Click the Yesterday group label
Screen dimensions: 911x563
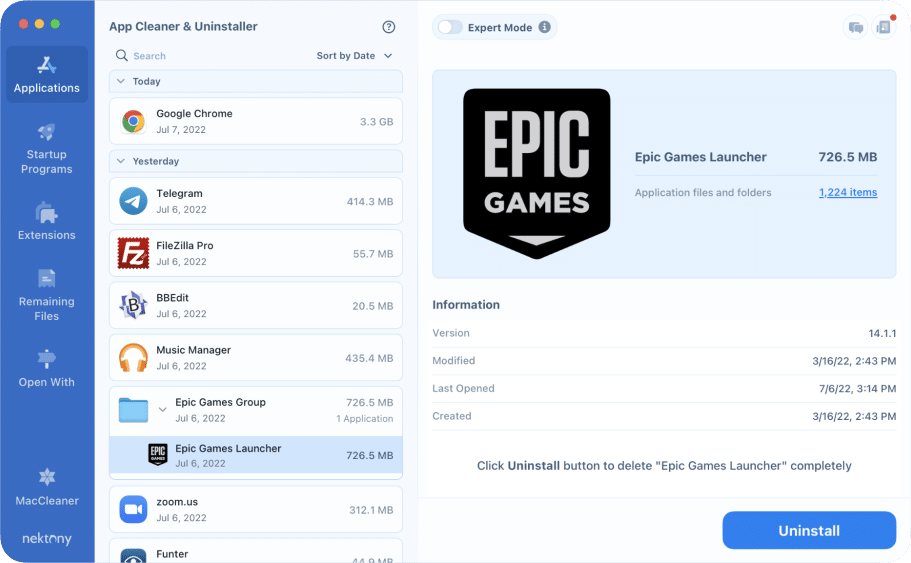(x=156, y=161)
